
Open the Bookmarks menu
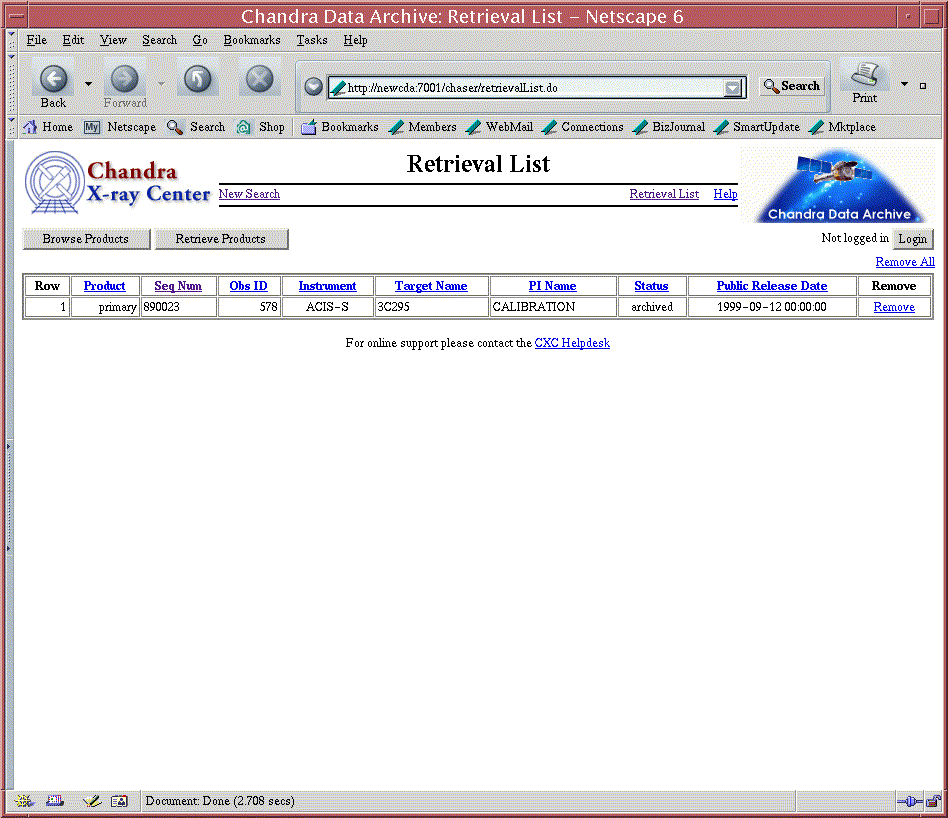coord(252,40)
